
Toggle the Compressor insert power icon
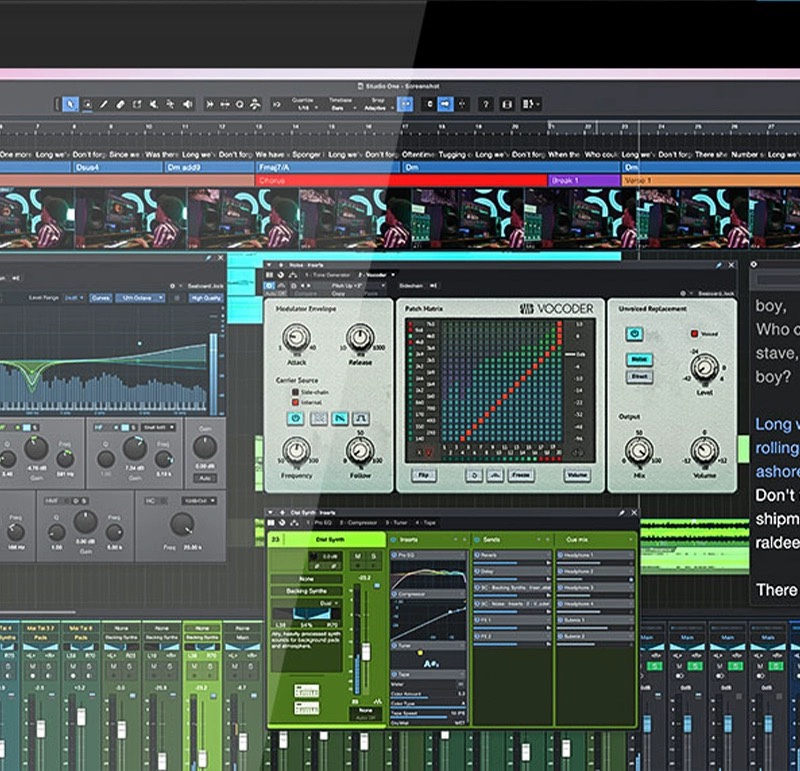[x=394, y=594]
